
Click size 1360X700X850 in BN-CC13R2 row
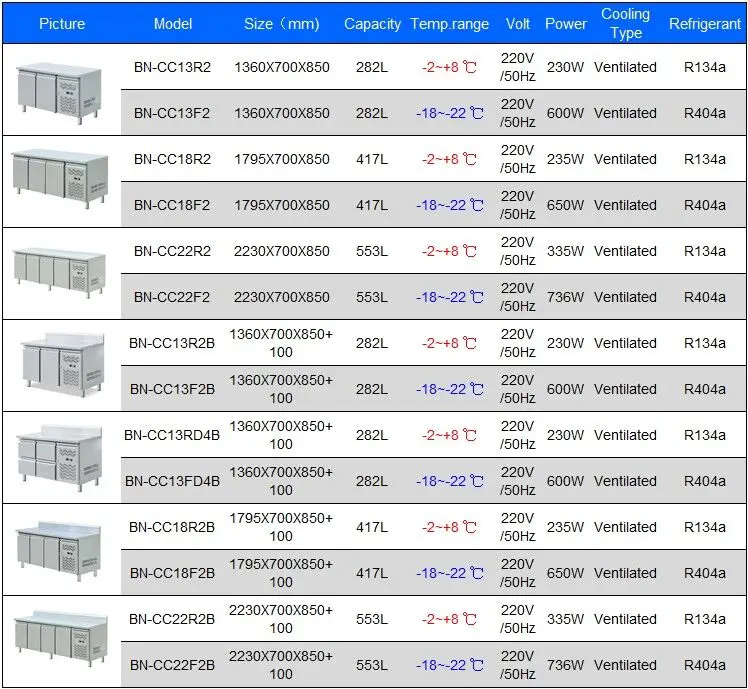point(281,67)
